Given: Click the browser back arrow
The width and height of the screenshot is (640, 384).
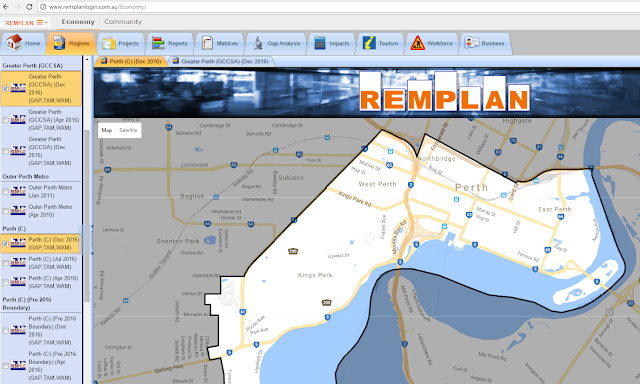Looking at the screenshot, I should tap(6, 7).
